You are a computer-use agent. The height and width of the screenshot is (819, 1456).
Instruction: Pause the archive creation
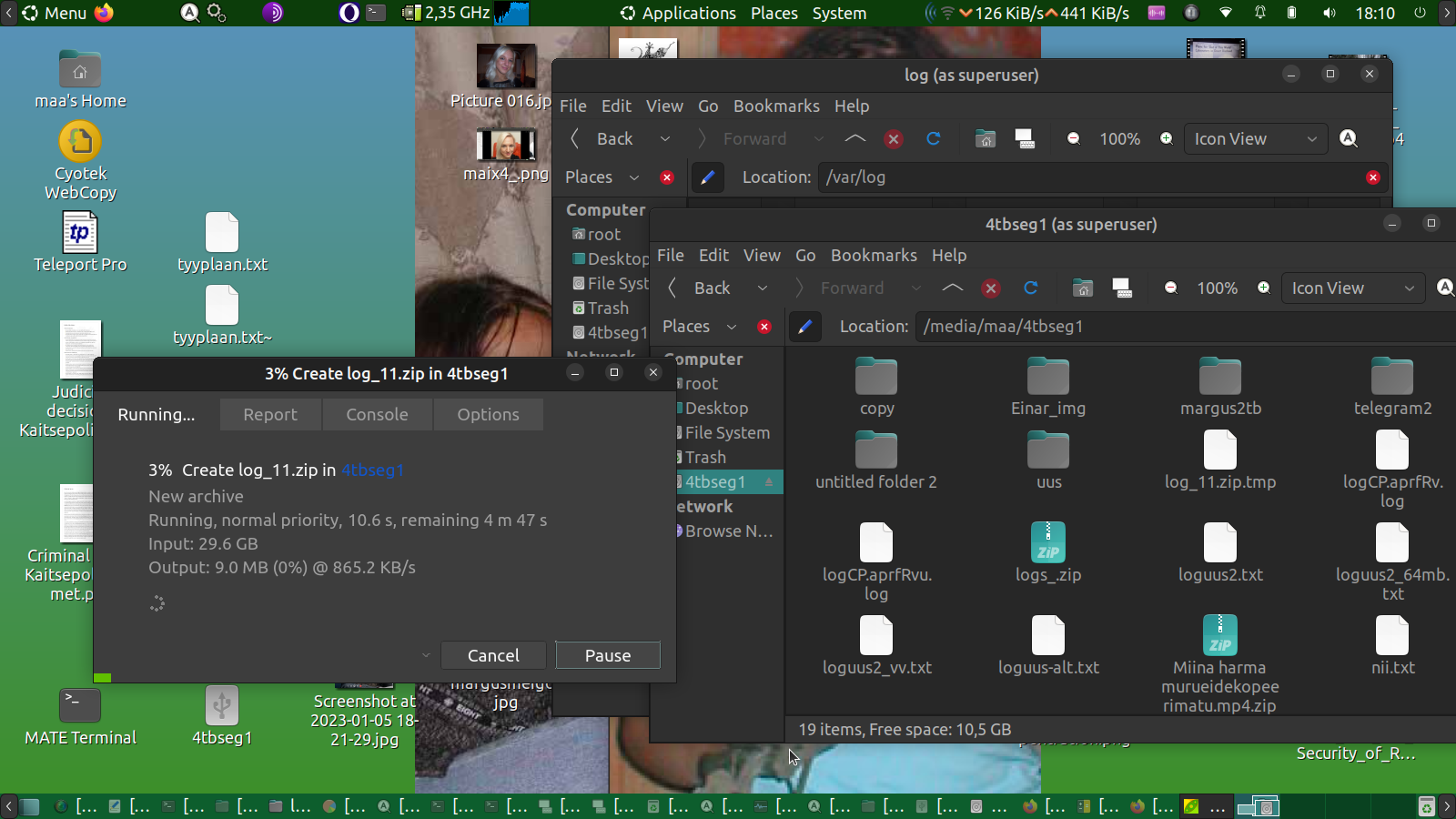608,655
